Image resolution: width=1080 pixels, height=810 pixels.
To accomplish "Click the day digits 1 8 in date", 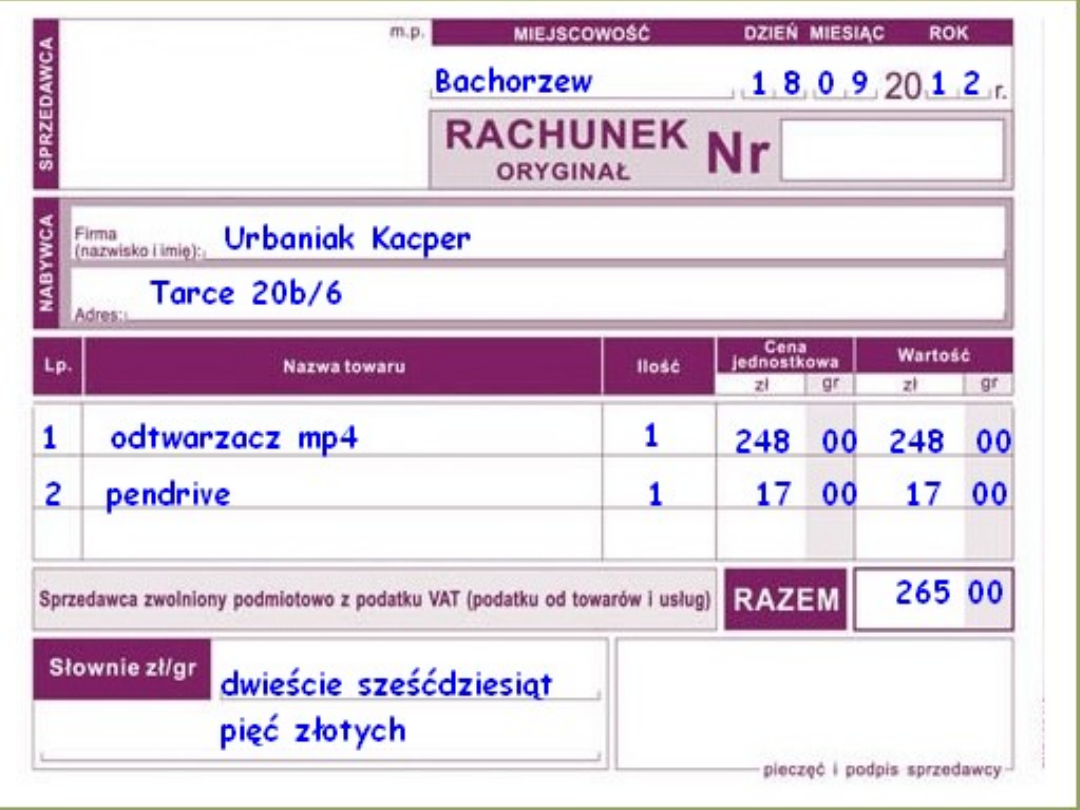I will (x=776, y=85).
